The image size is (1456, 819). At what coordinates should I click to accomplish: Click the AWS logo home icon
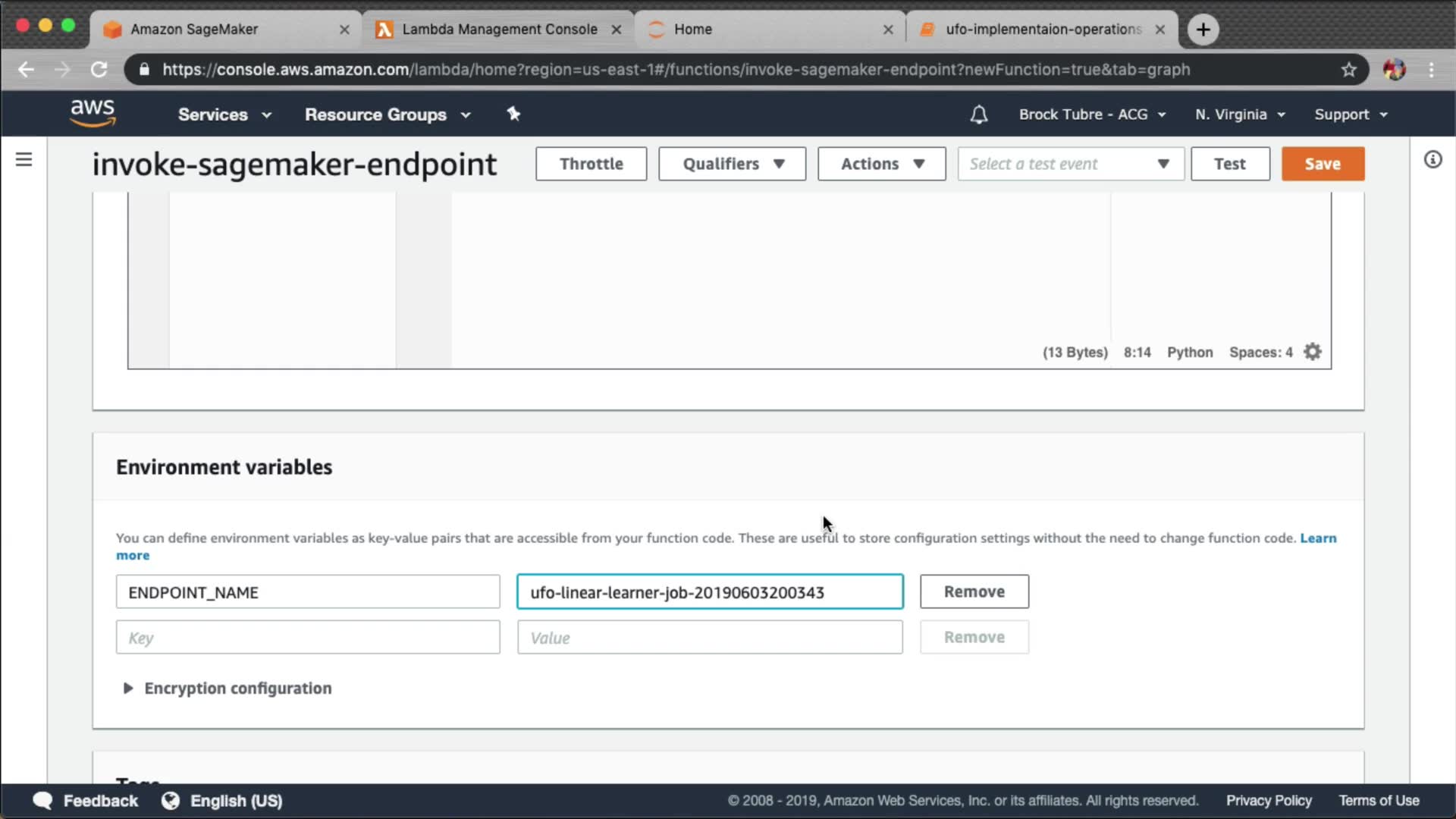(x=93, y=113)
